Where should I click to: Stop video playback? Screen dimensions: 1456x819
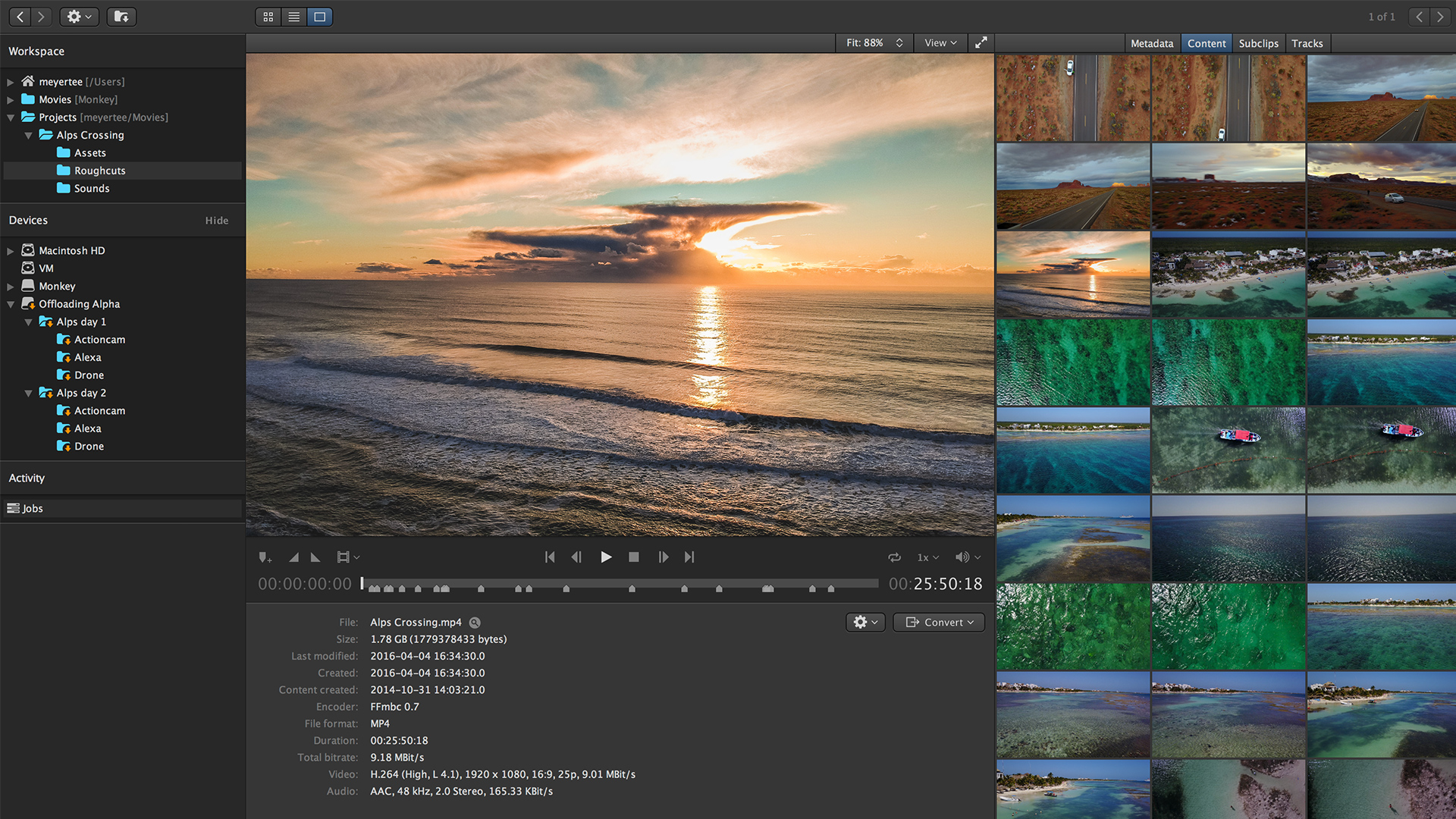point(634,557)
